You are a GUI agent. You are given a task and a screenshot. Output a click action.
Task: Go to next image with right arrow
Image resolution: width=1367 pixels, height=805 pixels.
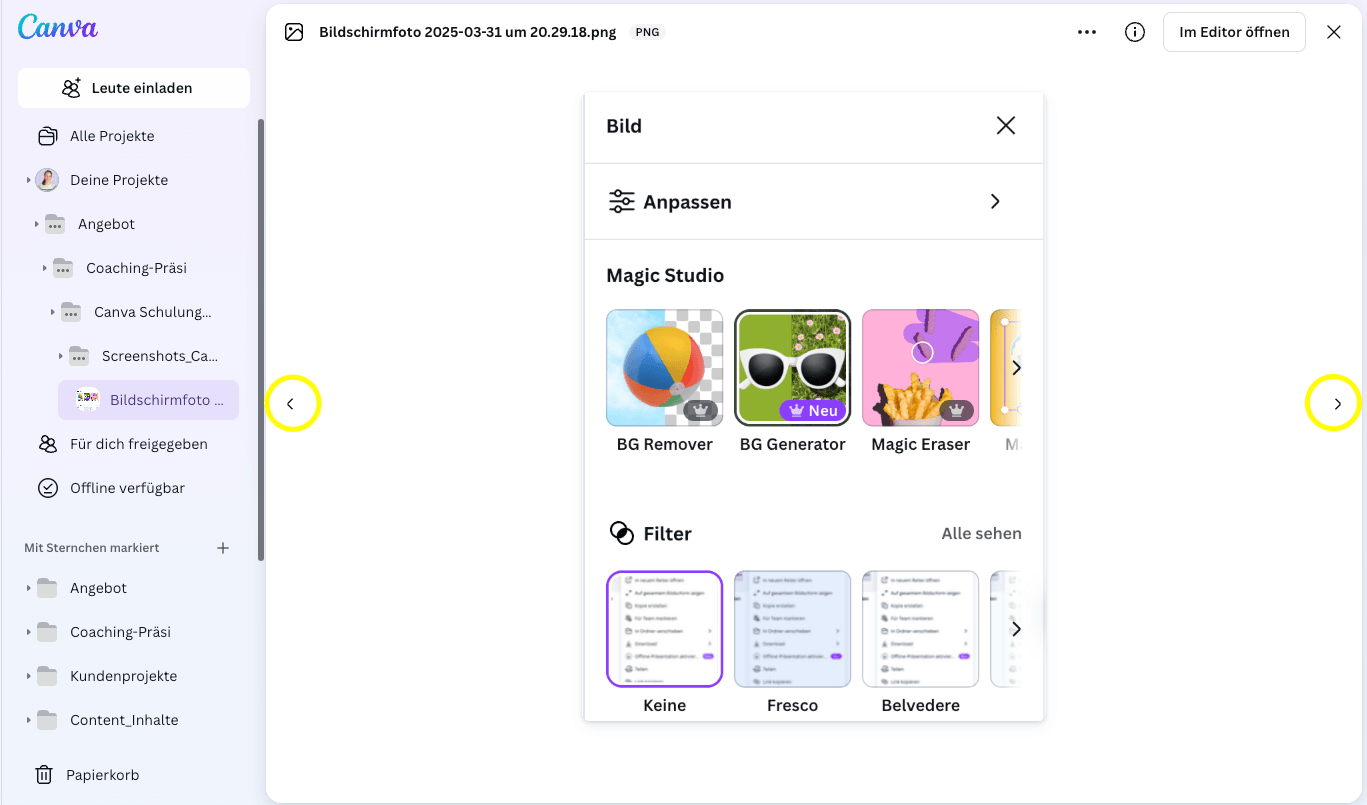tap(1337, 404)
